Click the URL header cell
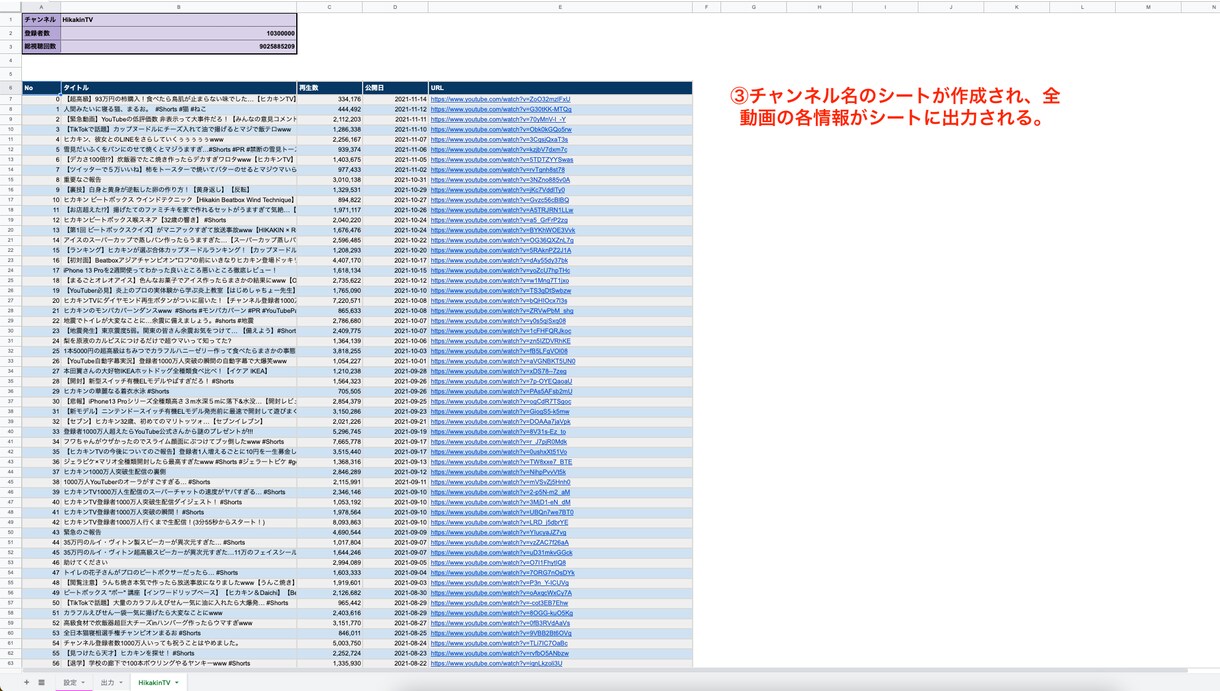1220x691 pixels. (560, 88)
